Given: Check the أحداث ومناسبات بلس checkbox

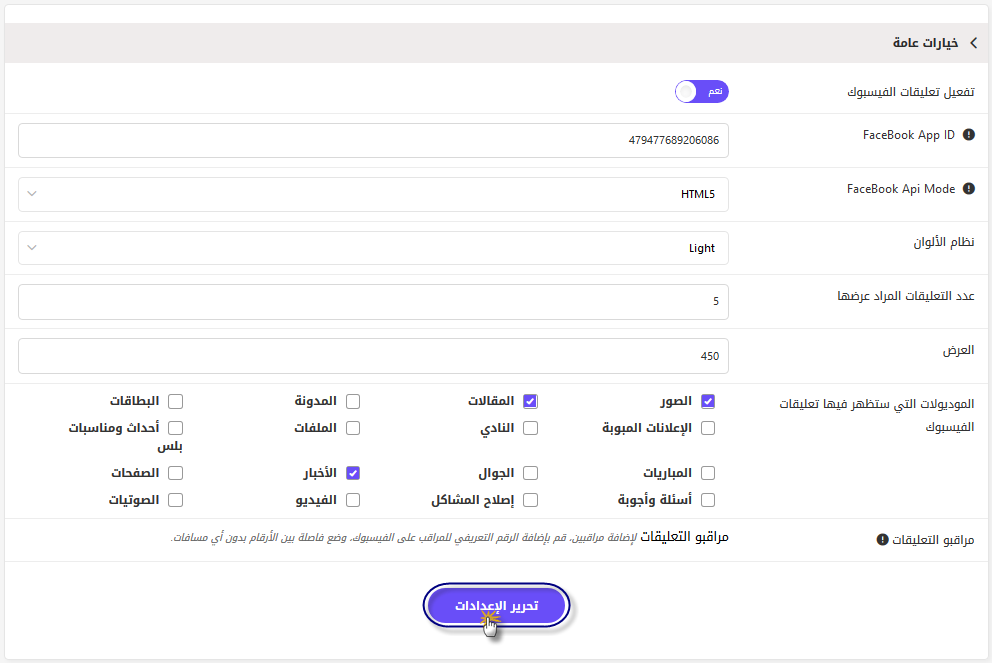Looking at the screenshot, I should [175, 428].
